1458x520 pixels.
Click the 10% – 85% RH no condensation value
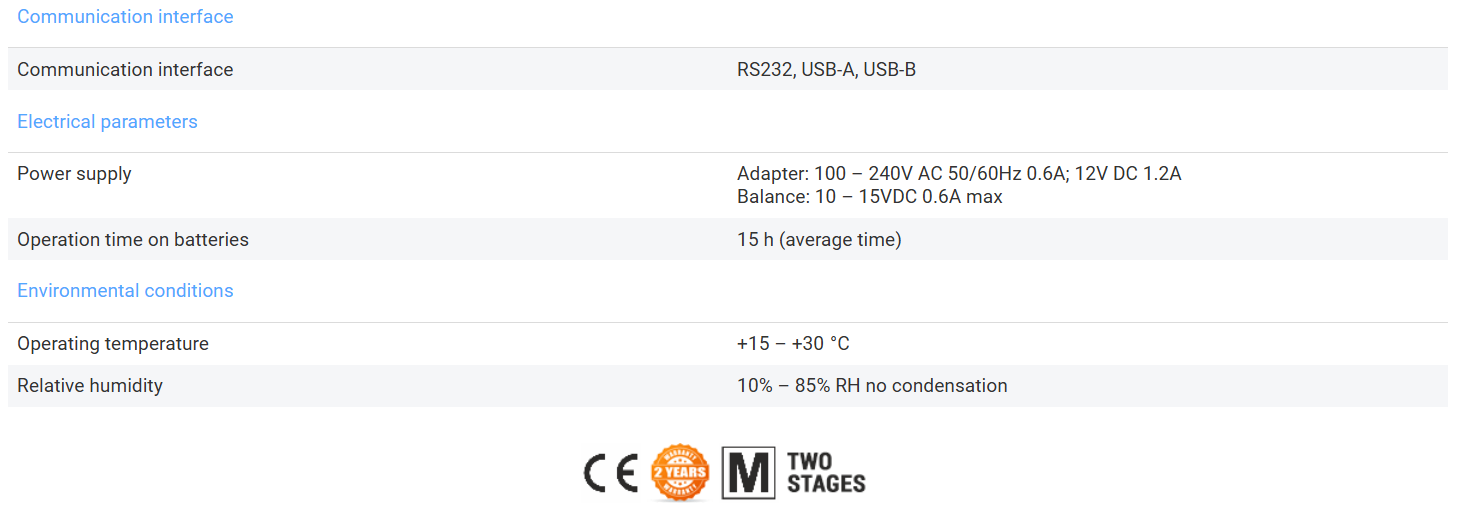[x=872, y=386]
